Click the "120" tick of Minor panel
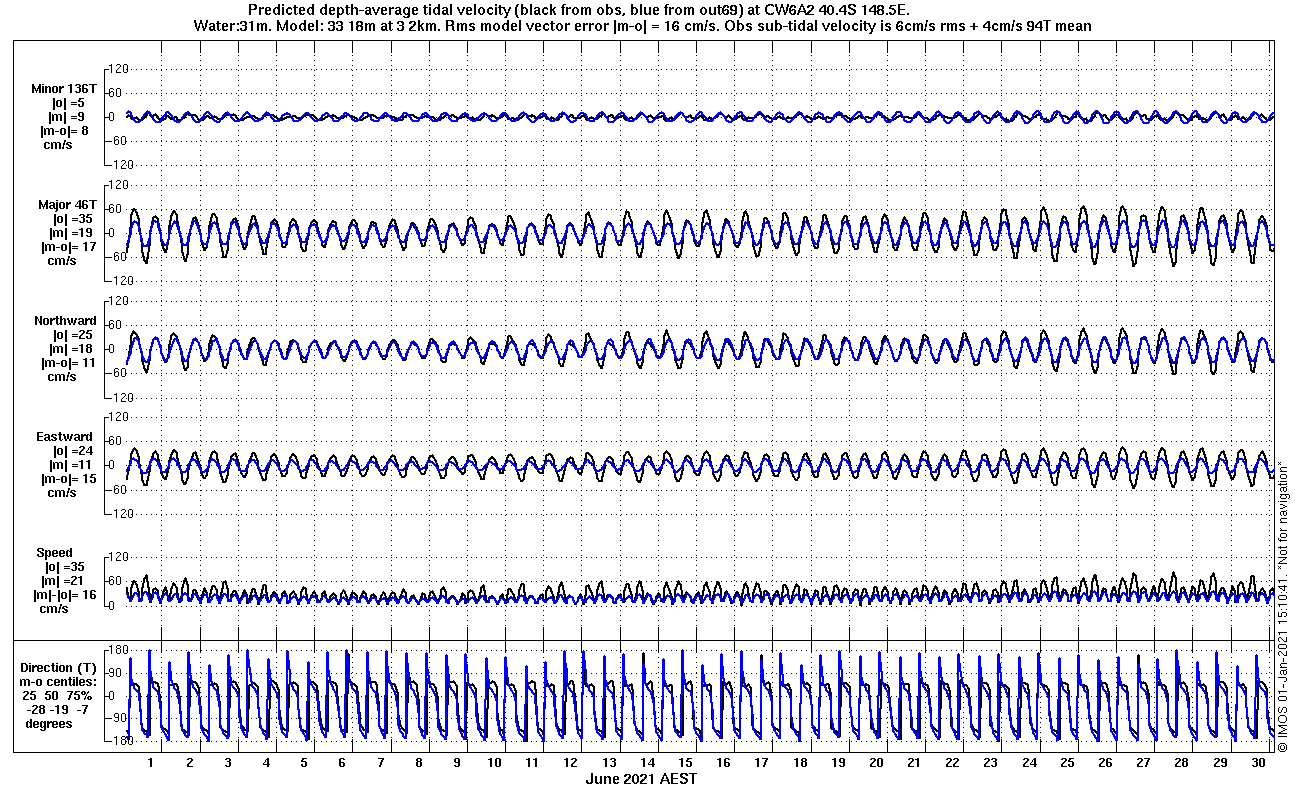This screenshot has height=800, width=1300. coord(120,69)
